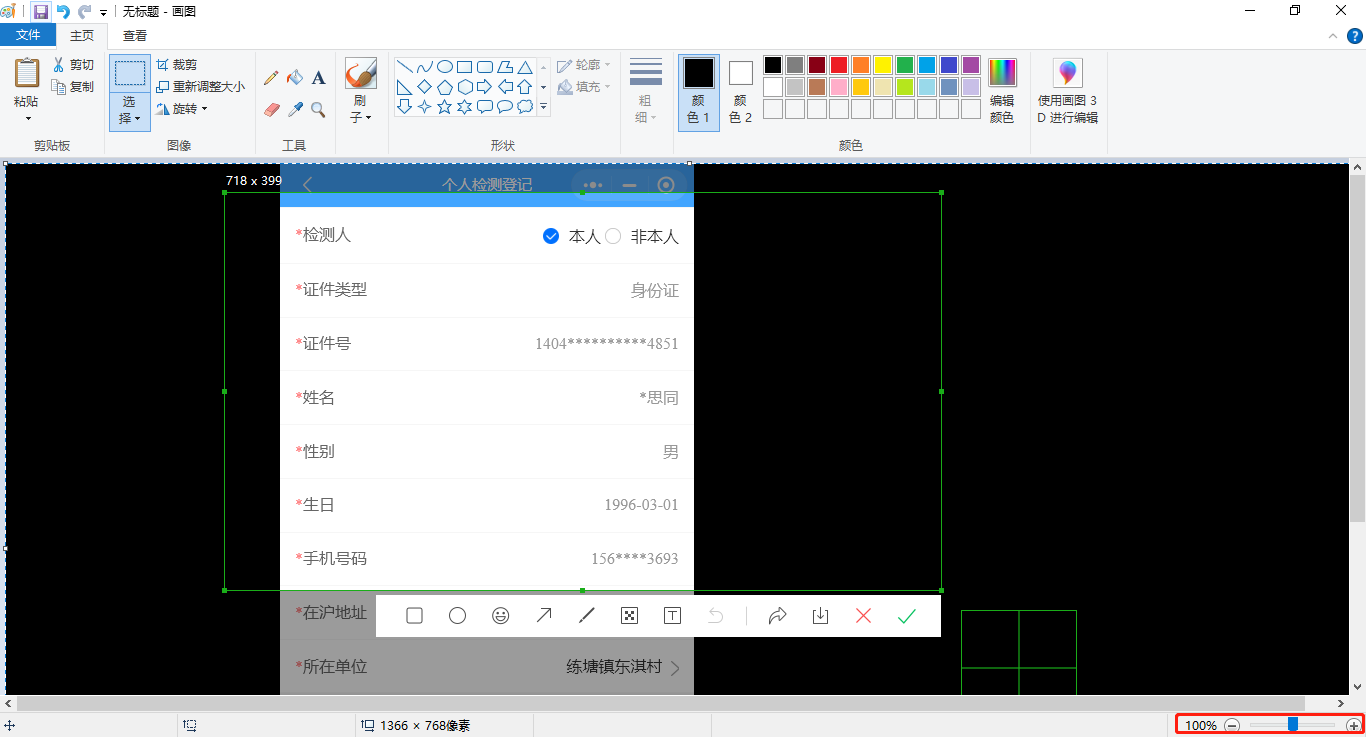Click the 重新调整大小 resize button
Screen dimensions: 1366x737
200,86
